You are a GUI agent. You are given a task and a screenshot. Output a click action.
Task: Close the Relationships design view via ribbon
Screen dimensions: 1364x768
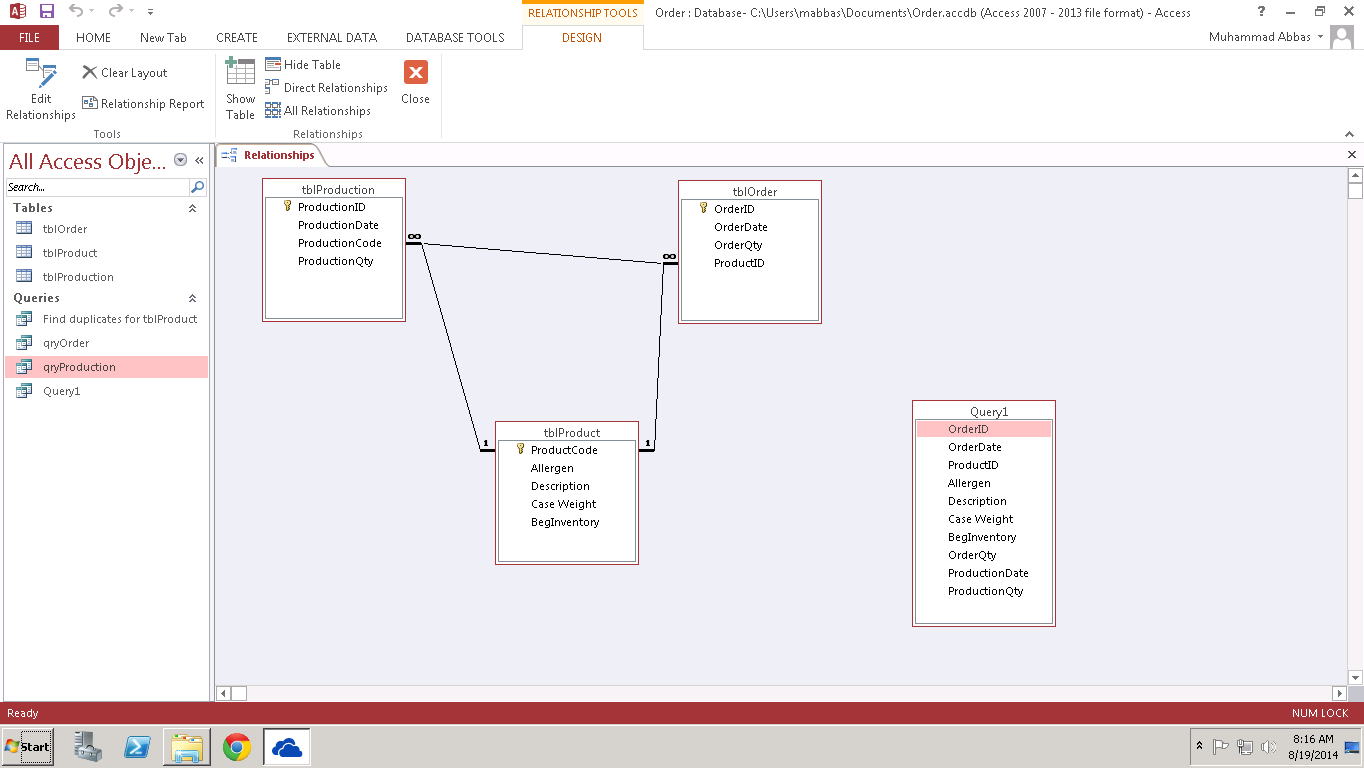pos(415,82)
